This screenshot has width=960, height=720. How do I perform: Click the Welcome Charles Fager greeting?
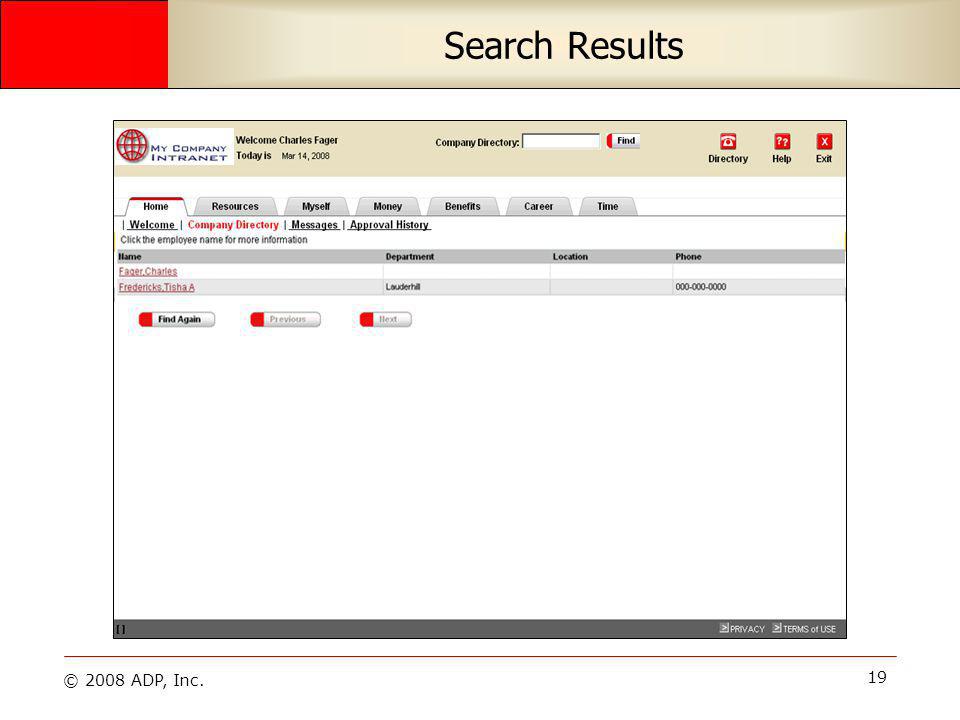[287, 140]
